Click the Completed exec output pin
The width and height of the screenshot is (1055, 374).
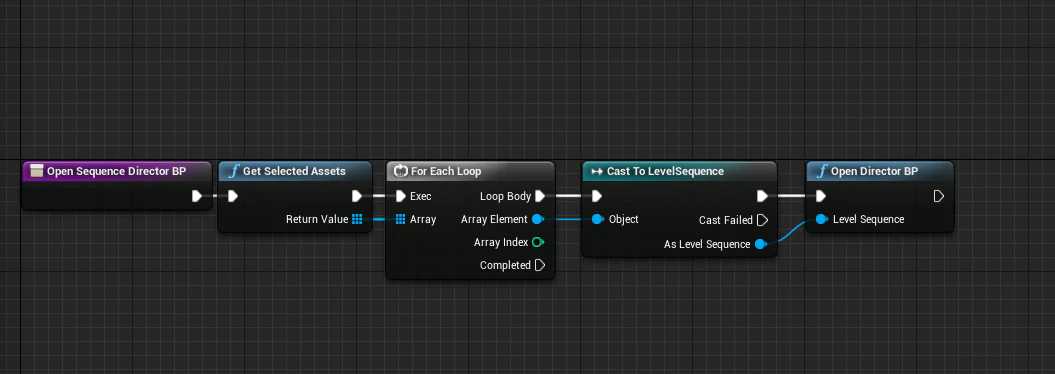540,265
